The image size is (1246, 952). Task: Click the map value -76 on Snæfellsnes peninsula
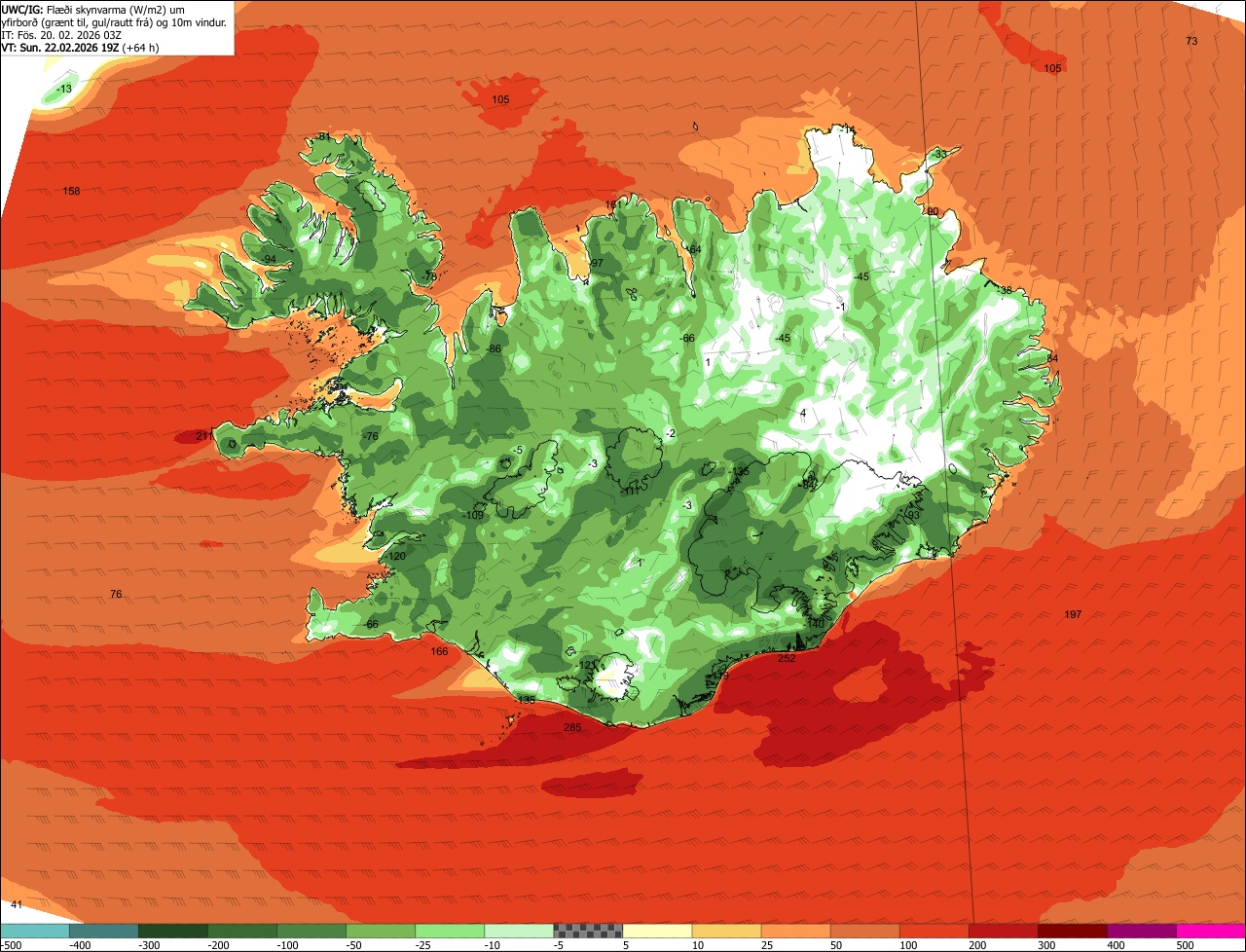(370, 437)
